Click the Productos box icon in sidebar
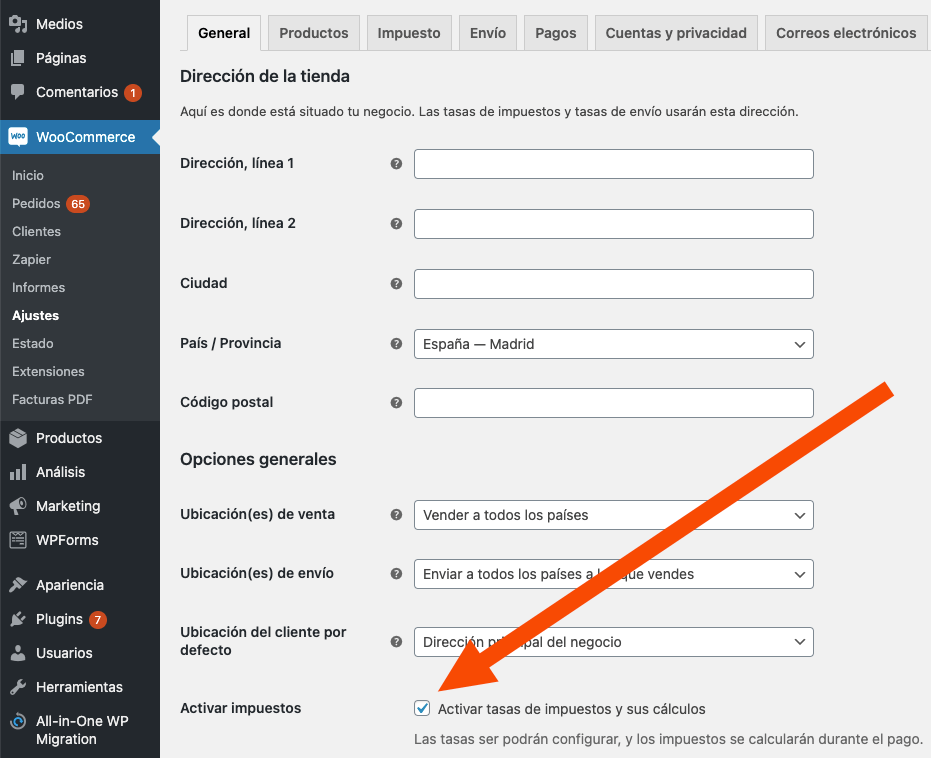The height and width of the screenshot is (758, 931). (x=18, y=438)
